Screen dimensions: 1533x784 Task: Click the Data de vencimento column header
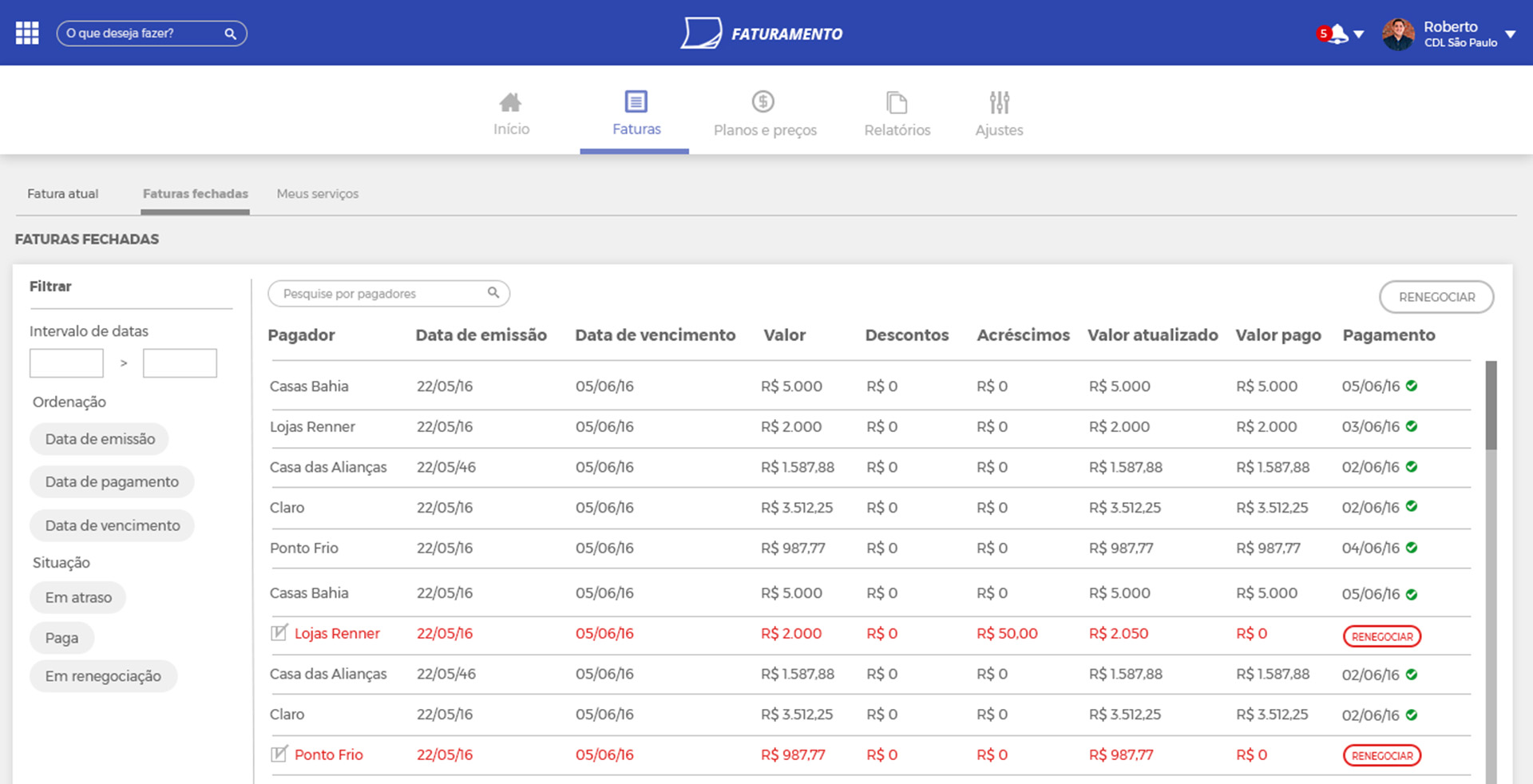pos(656,335)
